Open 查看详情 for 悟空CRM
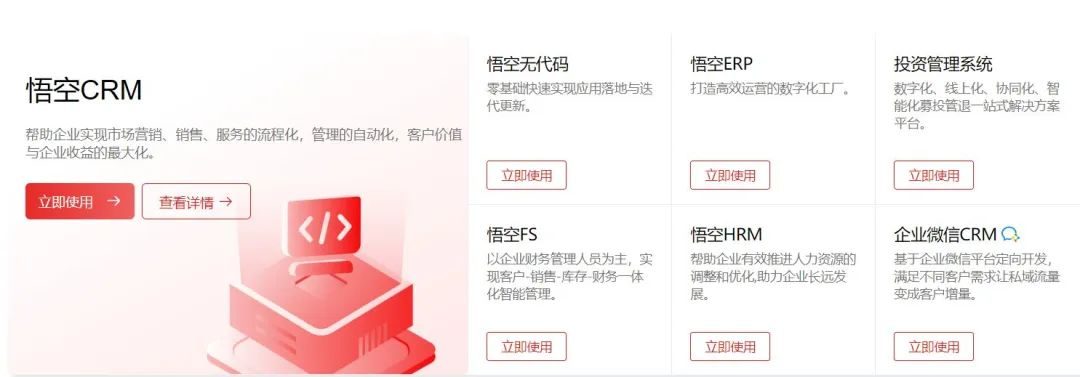Viewport: 1080px width, 377px height. 196,201
